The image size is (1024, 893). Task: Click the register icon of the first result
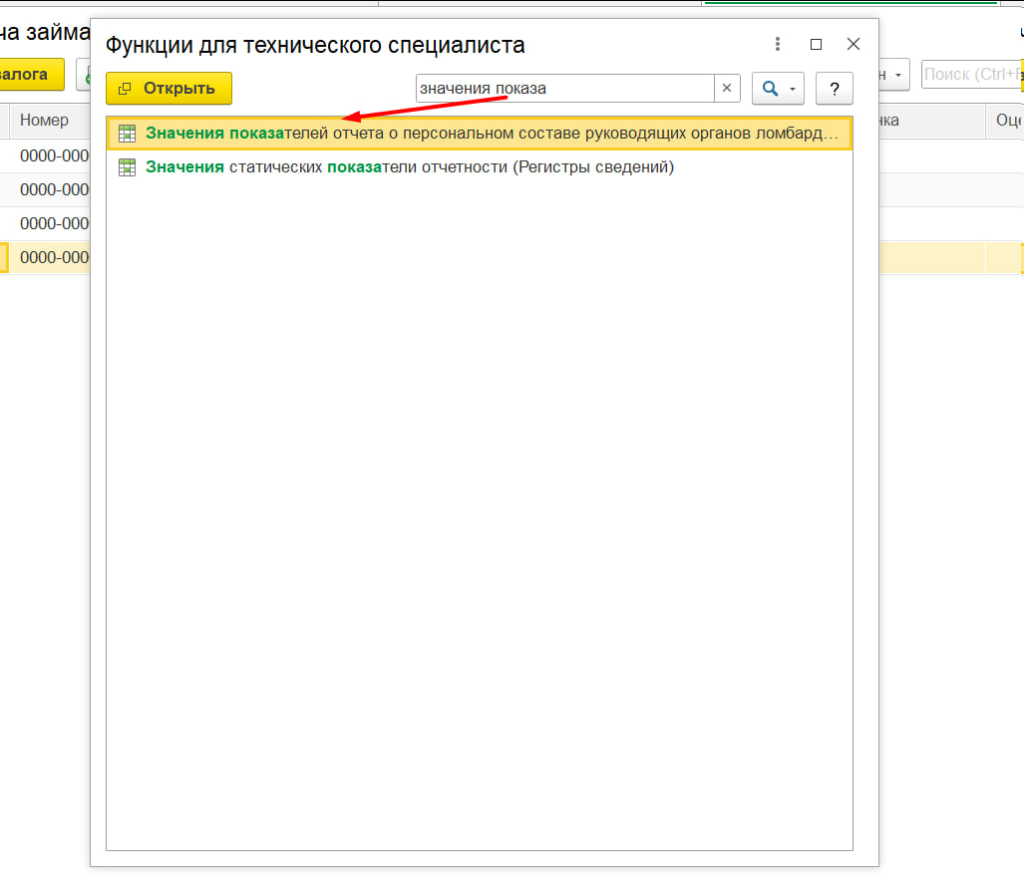click(x=127, y=134)
